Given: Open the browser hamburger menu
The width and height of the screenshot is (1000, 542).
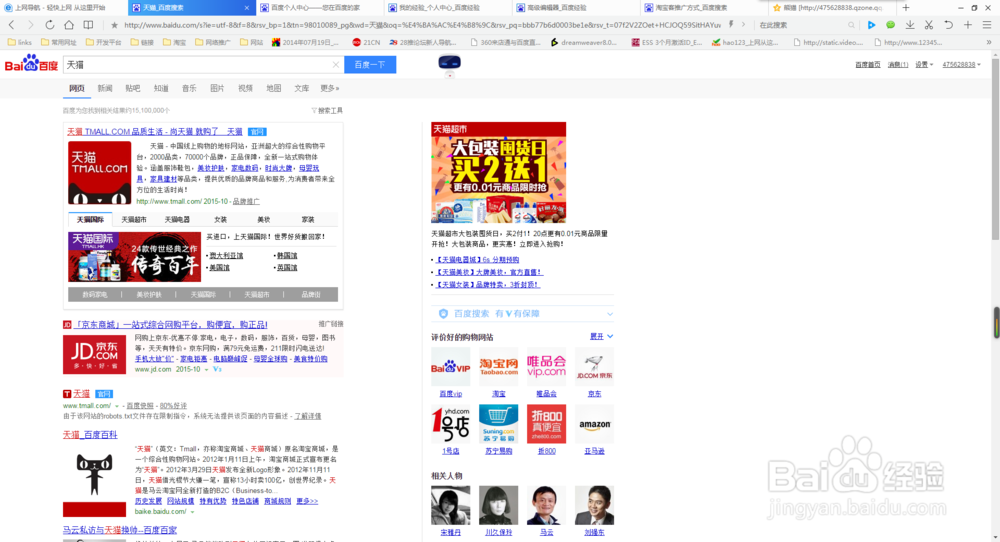Looking at the screenshot, I should pyautogui.click(x=987, y=25).
